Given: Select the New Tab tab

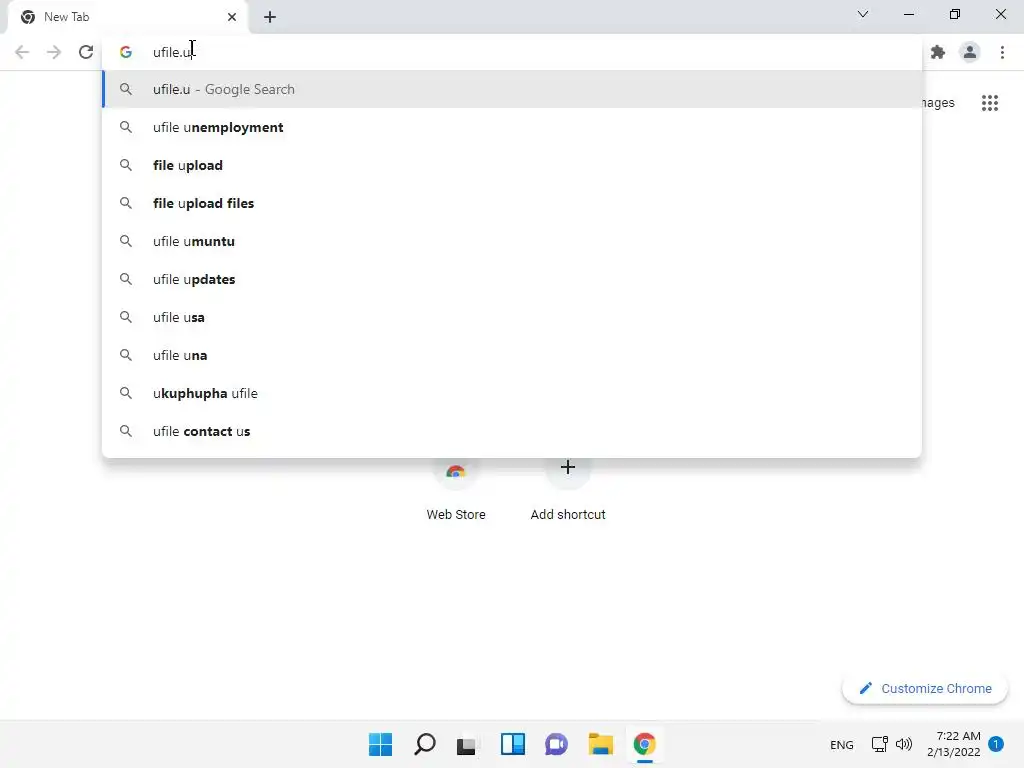Looking at the screenshot, I should [x=128, y=17].
